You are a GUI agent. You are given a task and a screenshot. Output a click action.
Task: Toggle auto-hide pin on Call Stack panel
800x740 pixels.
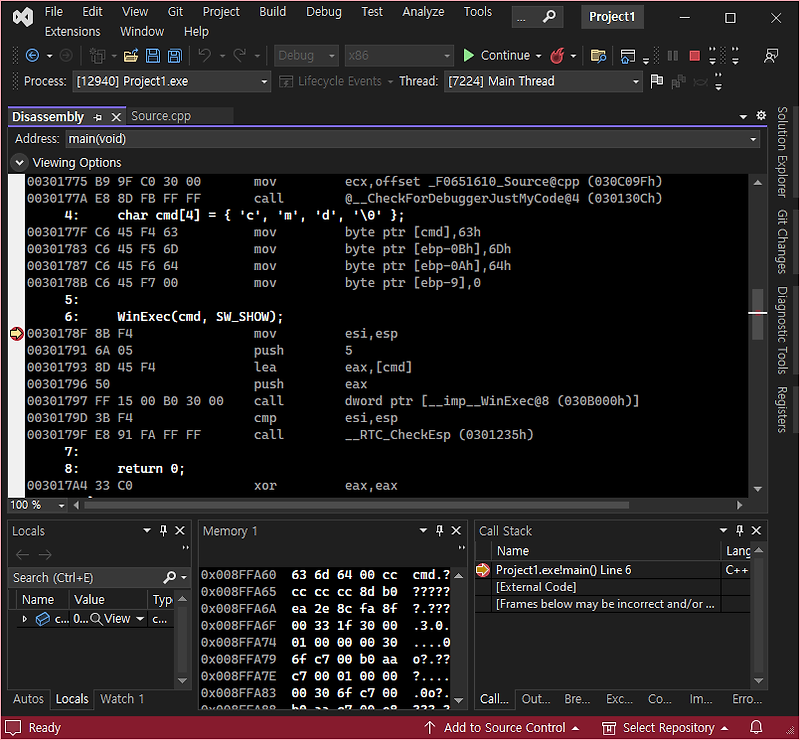click(739, 531)
